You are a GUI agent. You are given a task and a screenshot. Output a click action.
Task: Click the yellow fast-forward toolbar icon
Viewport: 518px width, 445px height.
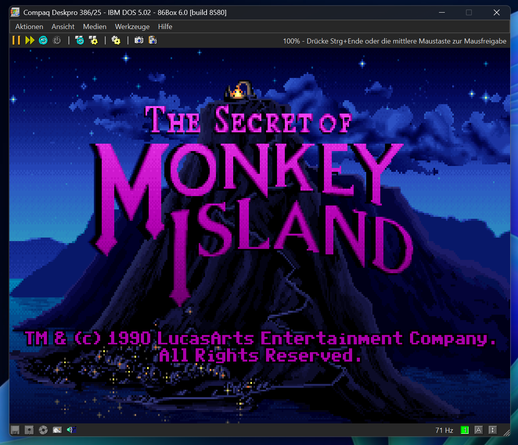coord(30,40)
